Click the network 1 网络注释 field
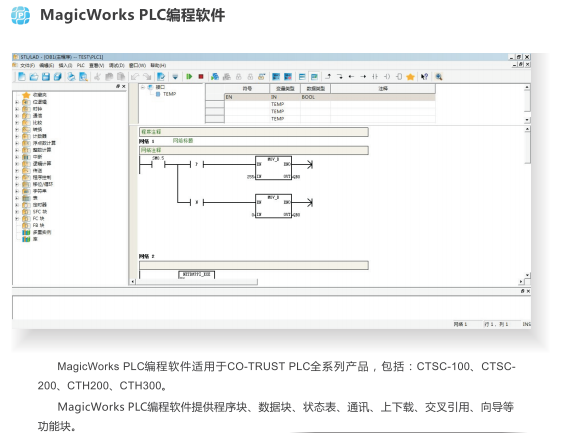The image size is (569, 433). coord(254,150)
